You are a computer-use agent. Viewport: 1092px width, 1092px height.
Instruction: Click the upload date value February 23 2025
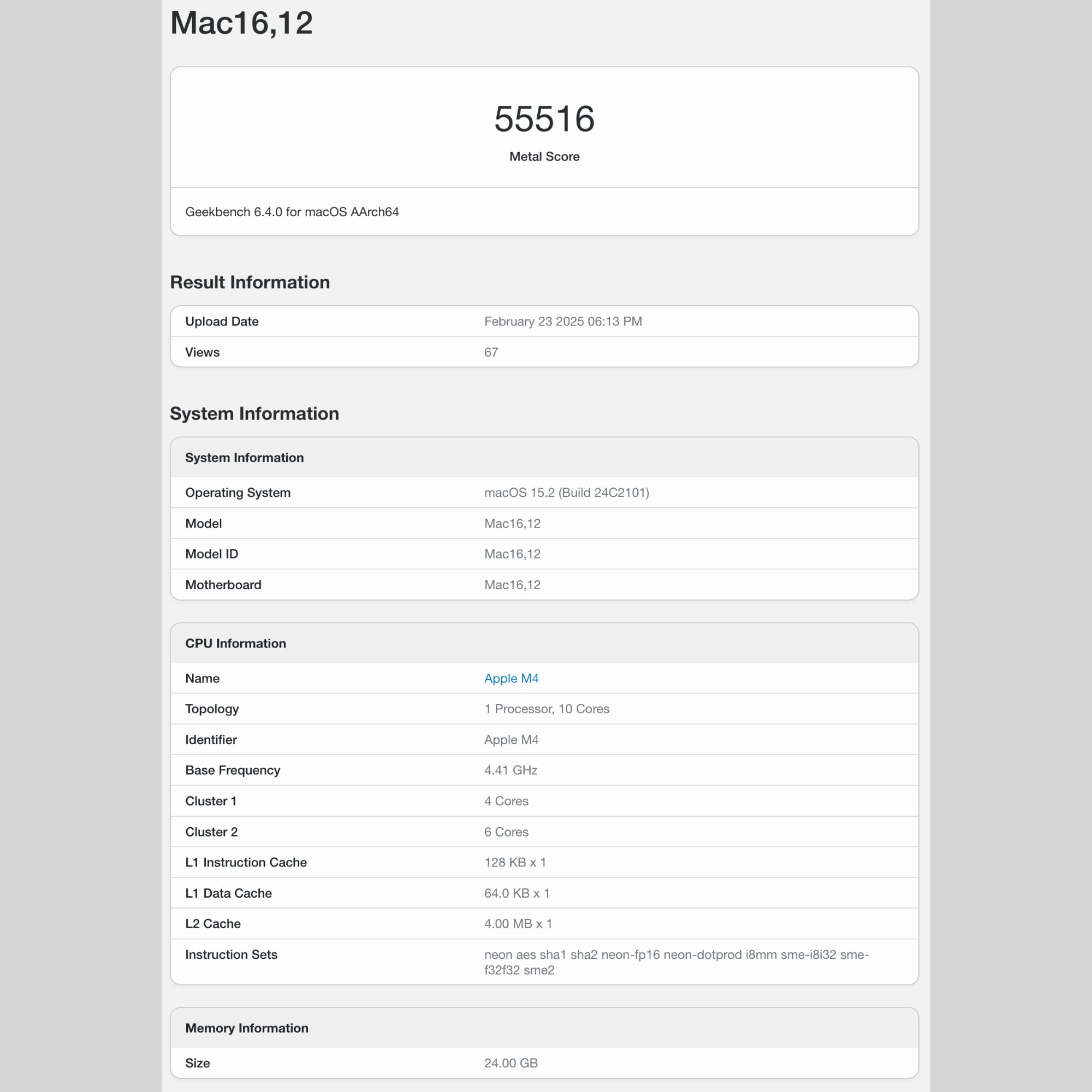tap(562, 322)
